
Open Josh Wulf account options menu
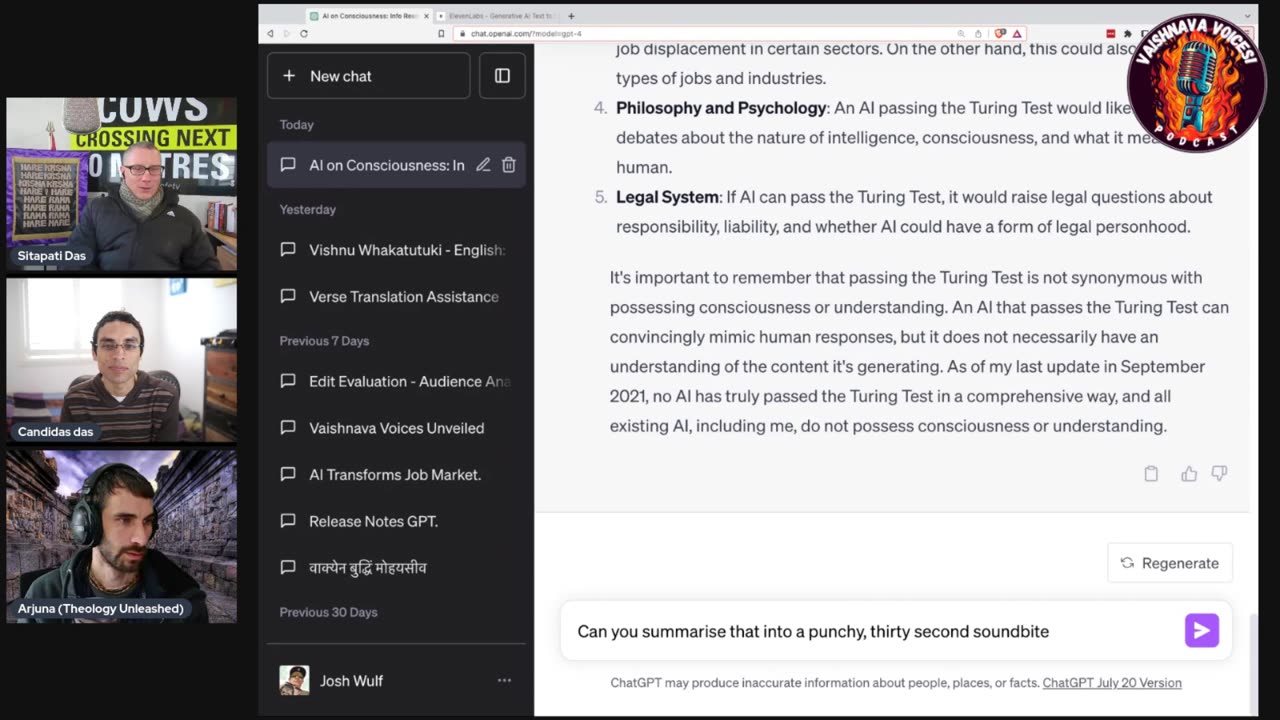coord(504,681)
